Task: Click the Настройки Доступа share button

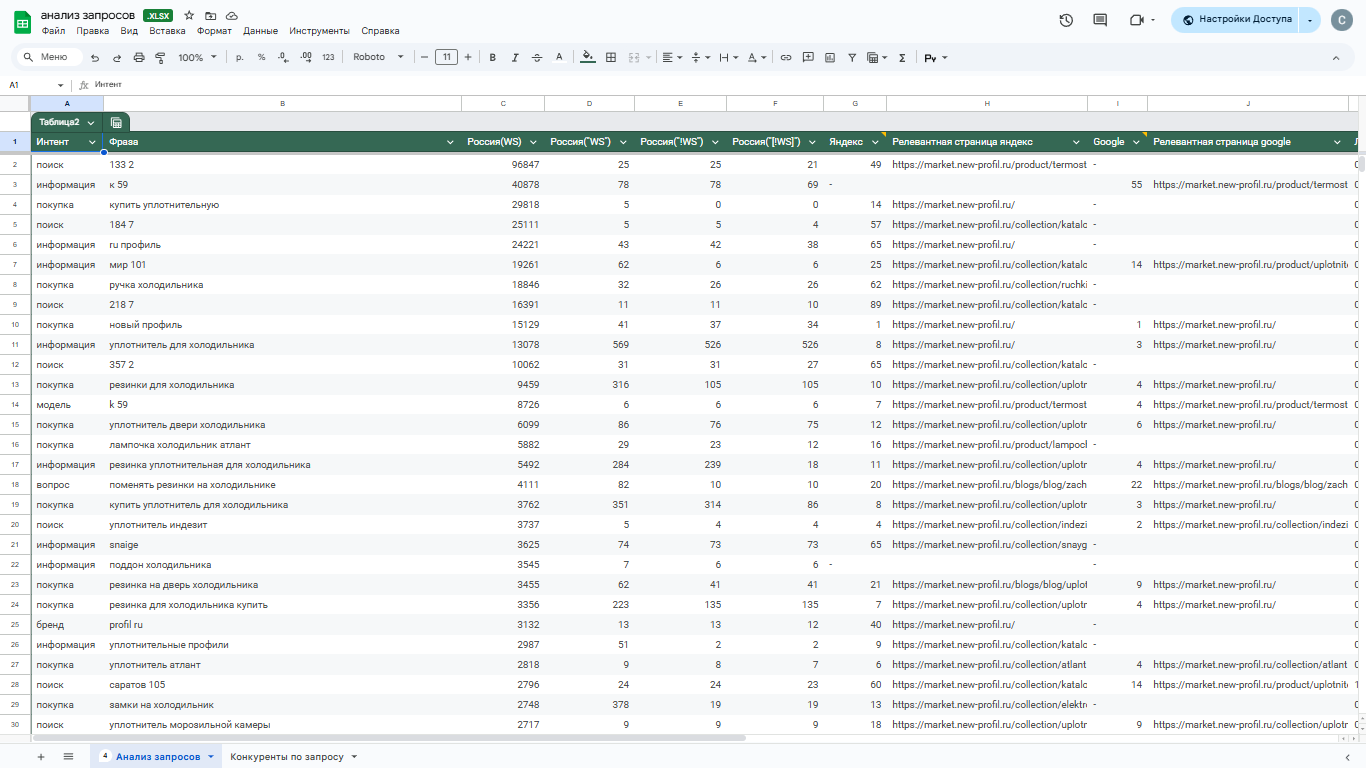Action: 1236,19
